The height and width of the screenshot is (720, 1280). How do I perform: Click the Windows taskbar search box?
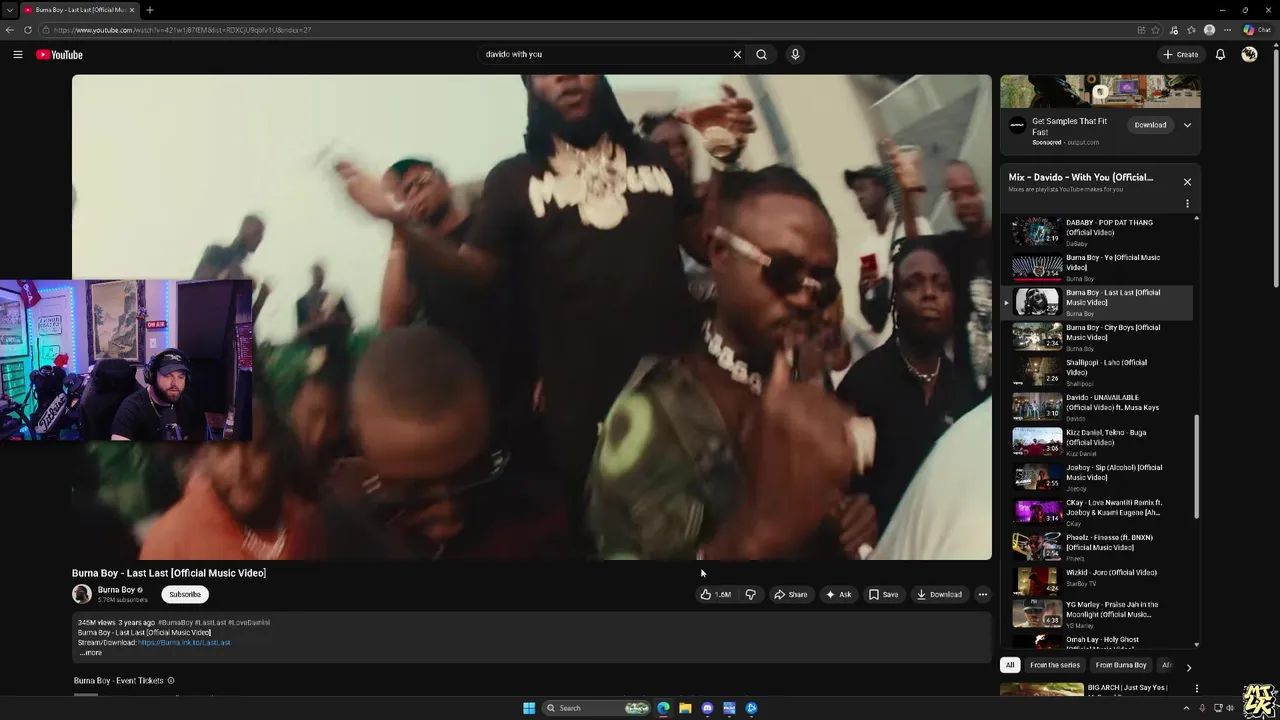tap(597, 708)
